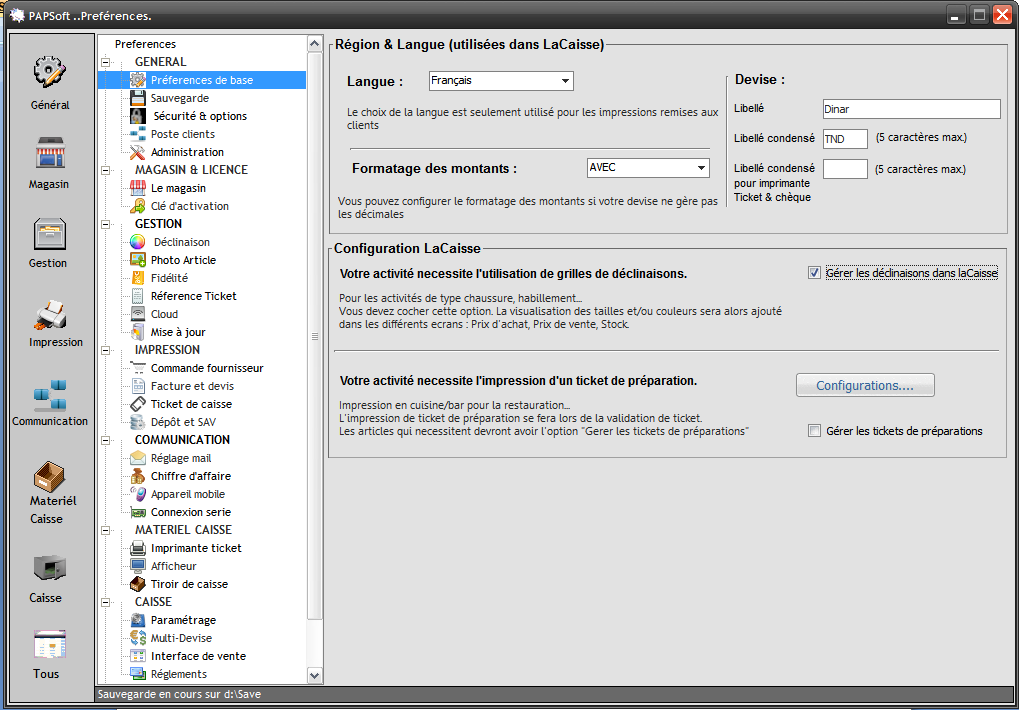Open the Gestion category icon
Screen dimensions: 1019x710
point(49,235)
